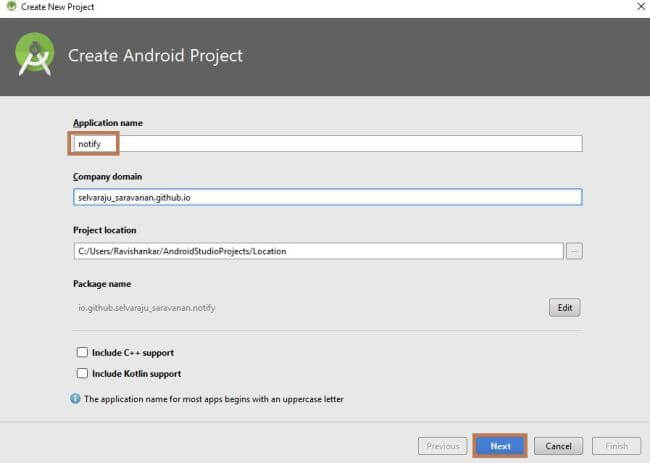The width and height of the screenshot is (650, 463).
Task: Click the Android Studio logo in header
Action: coord(35,55)
